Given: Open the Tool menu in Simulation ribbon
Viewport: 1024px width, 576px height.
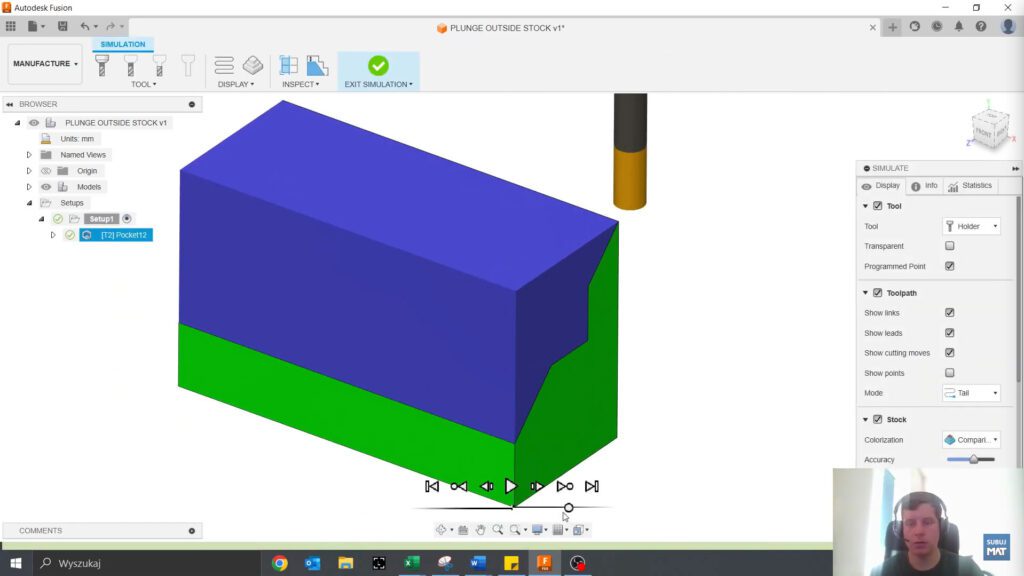Looking at the screenshot, I should point(143,84).
